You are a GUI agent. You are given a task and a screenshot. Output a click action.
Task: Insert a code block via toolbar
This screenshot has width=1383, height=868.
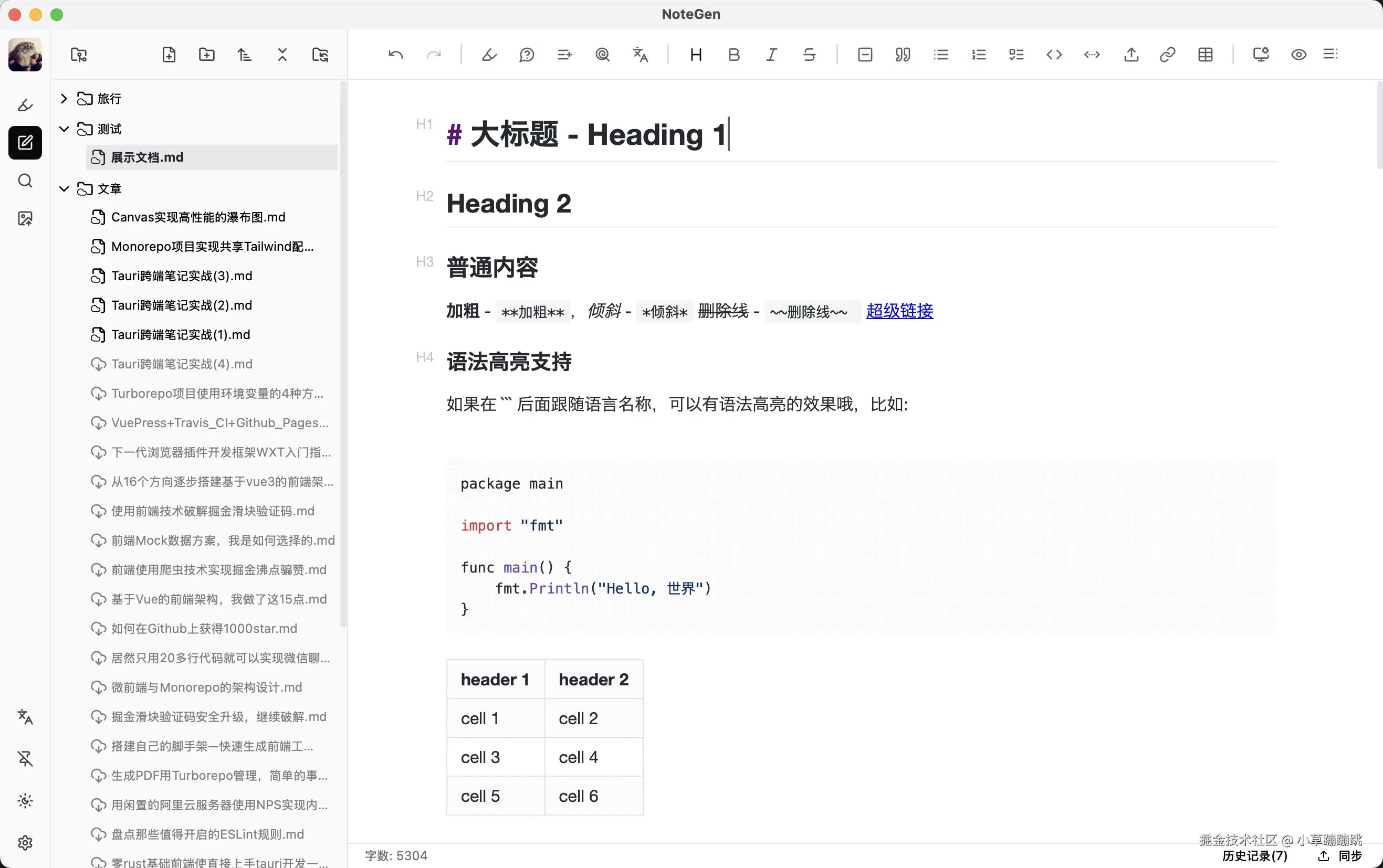click(1054, 55)
